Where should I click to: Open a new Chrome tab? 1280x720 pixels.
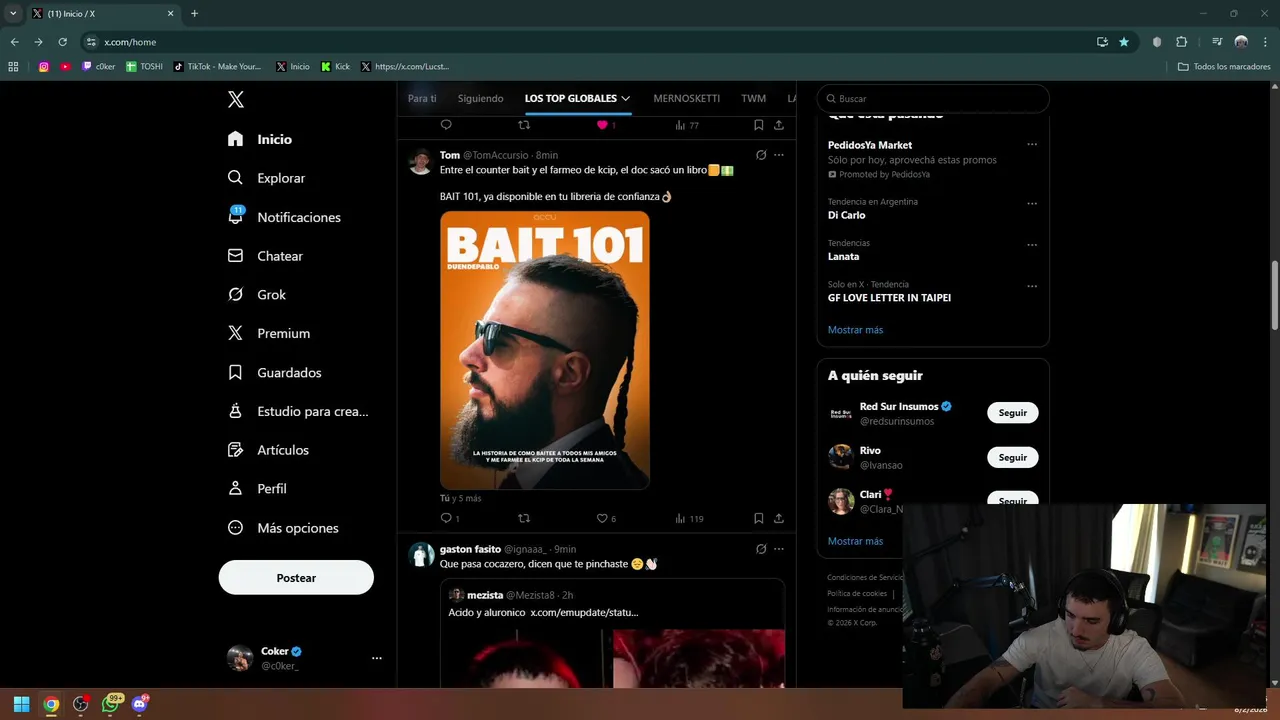pyautogui.click(x=194, y=13)
